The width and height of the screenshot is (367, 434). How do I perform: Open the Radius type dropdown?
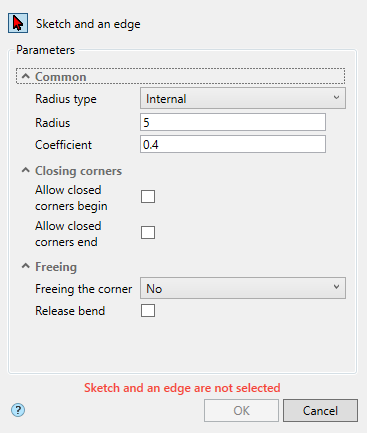tap(243, 98)
